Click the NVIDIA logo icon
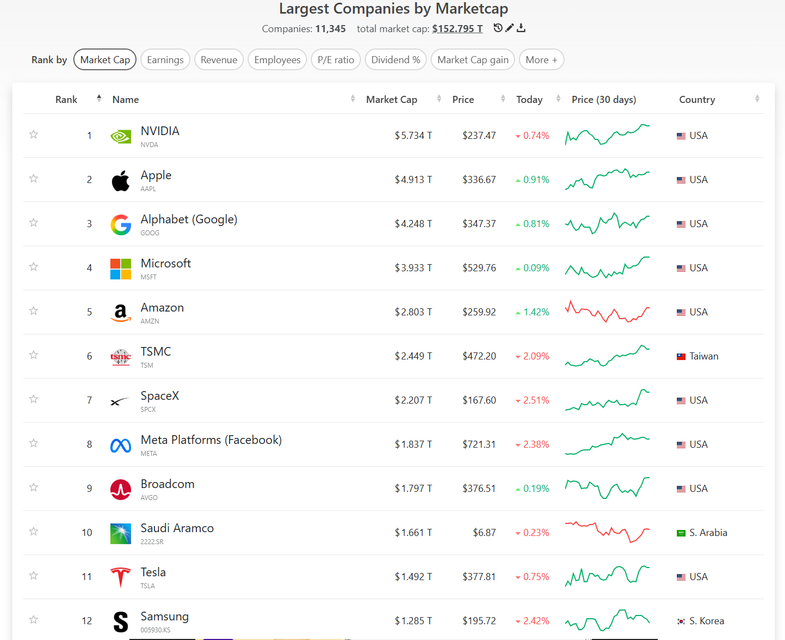The height and width of the screenshot is (640, 785). (x=121, y=136)
